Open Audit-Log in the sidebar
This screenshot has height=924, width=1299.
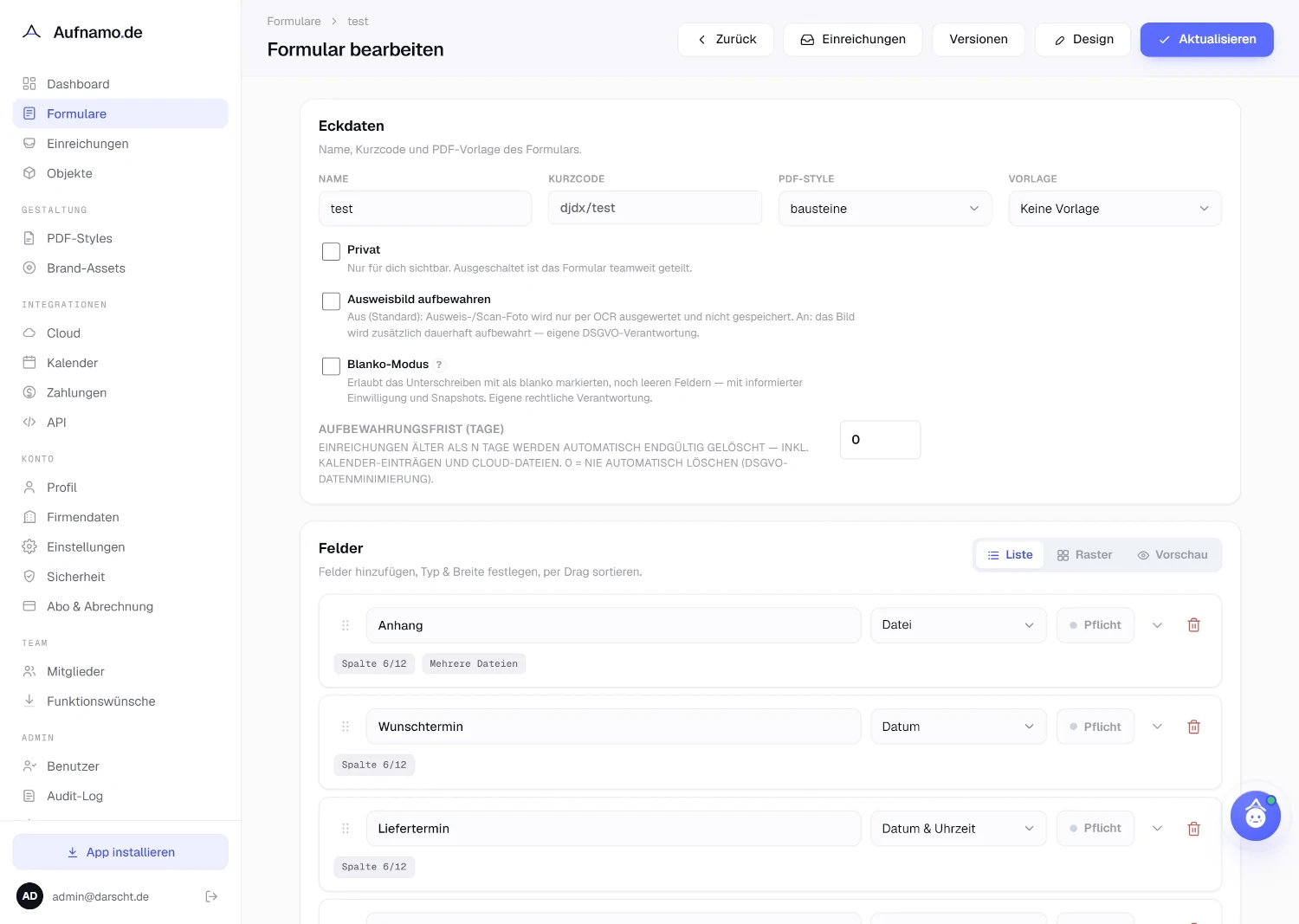pyautogui.click(x=120, y=796)
